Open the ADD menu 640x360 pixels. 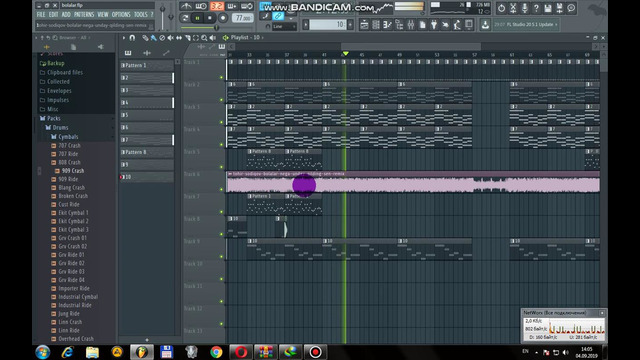coord(66,14)
